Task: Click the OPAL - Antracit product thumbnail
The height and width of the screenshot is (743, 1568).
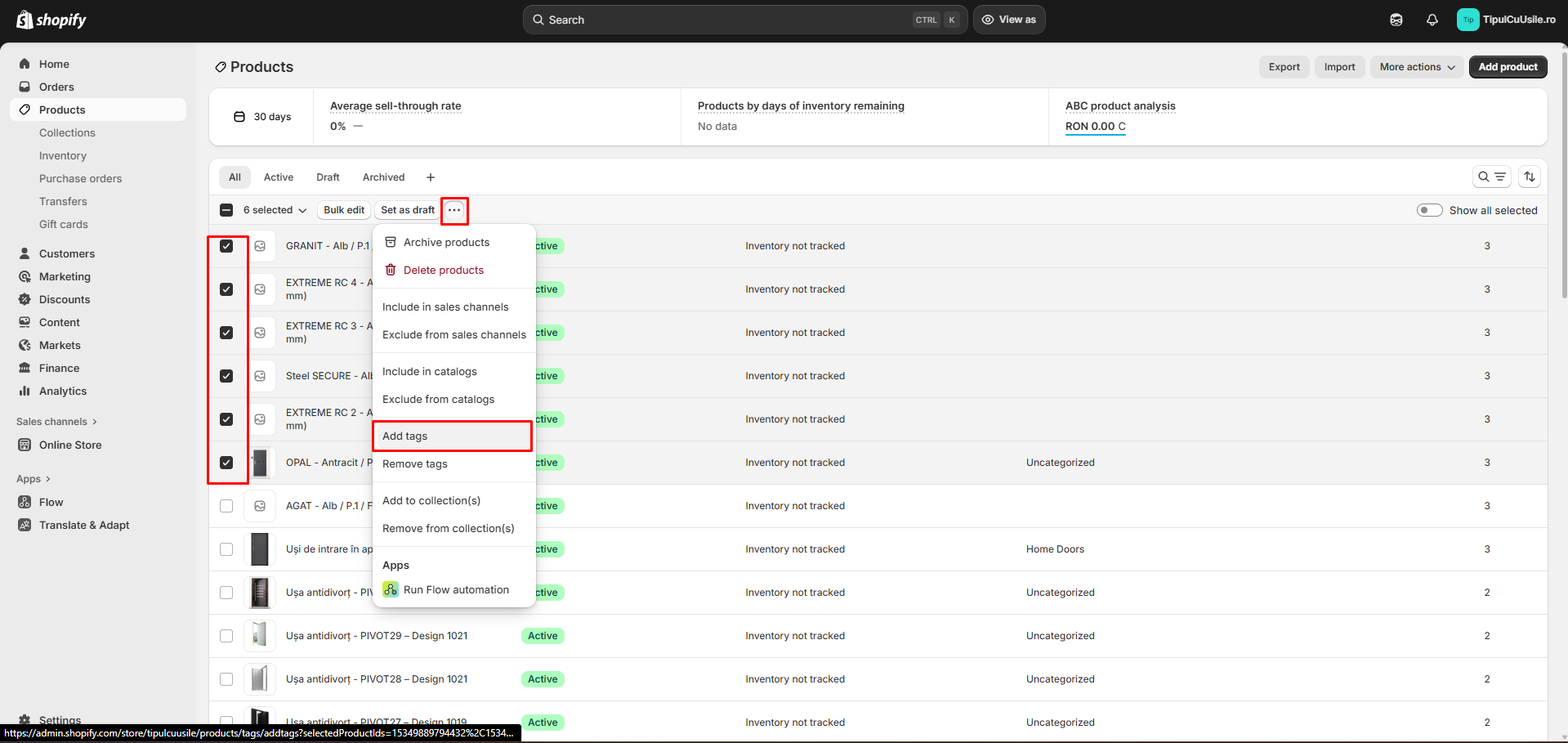Action: coord(260,463)
